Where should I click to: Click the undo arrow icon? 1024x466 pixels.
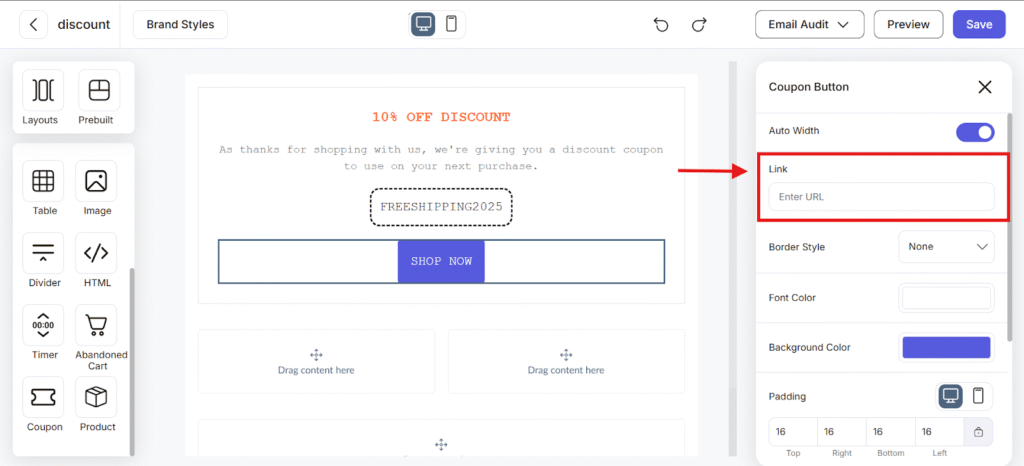[661, 25]
